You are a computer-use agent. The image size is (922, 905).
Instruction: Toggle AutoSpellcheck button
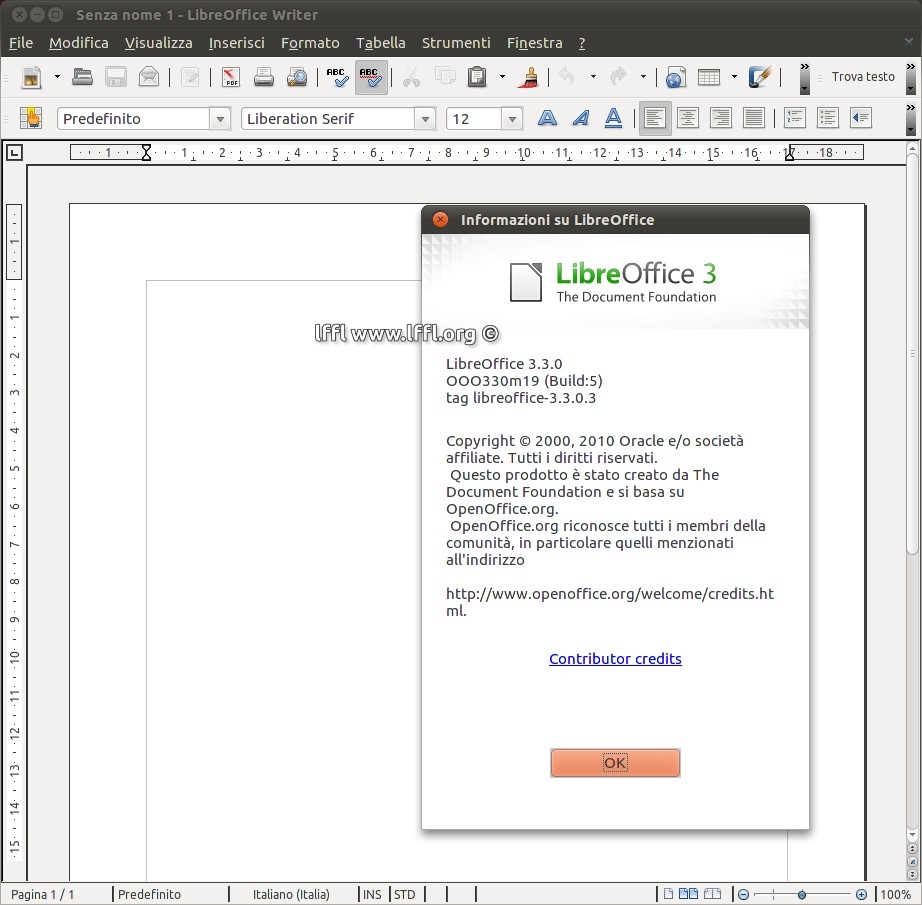click(x=371, y=77)
